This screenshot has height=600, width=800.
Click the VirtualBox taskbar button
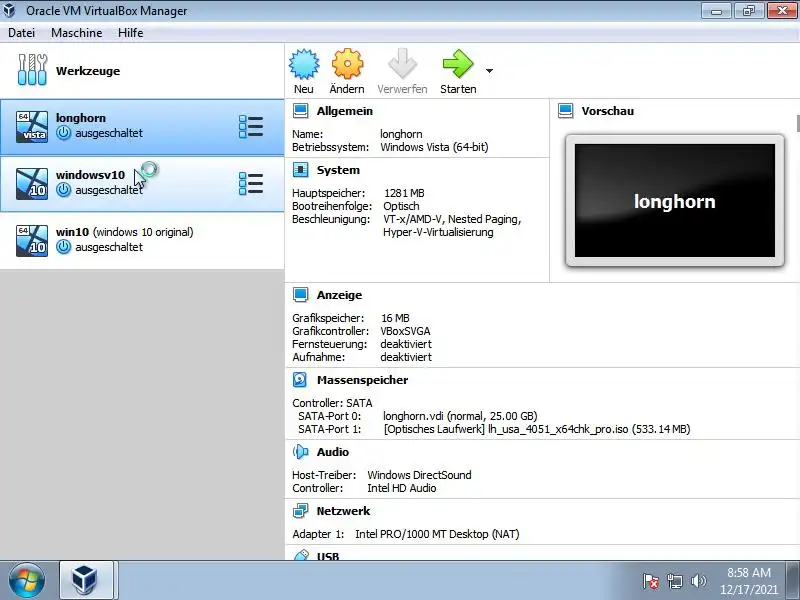coord(86,580)
